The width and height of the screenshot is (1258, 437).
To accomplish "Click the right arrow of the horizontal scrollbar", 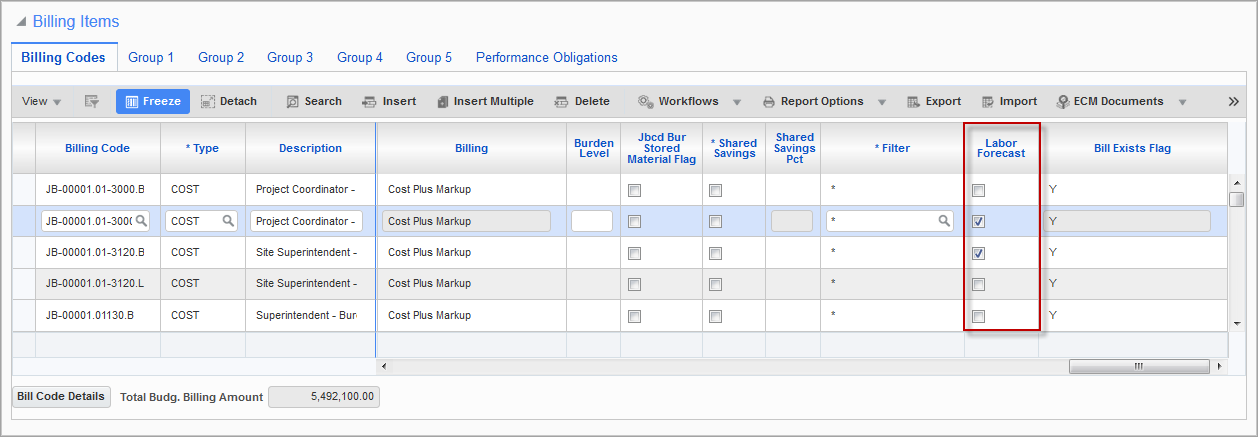I will pyautogui.click(x=1217, y=366).
